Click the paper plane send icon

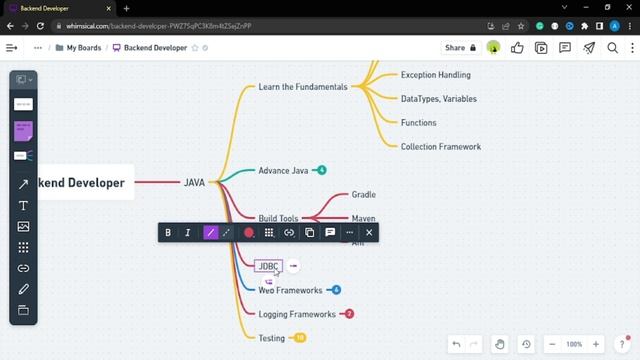point(589,48)
